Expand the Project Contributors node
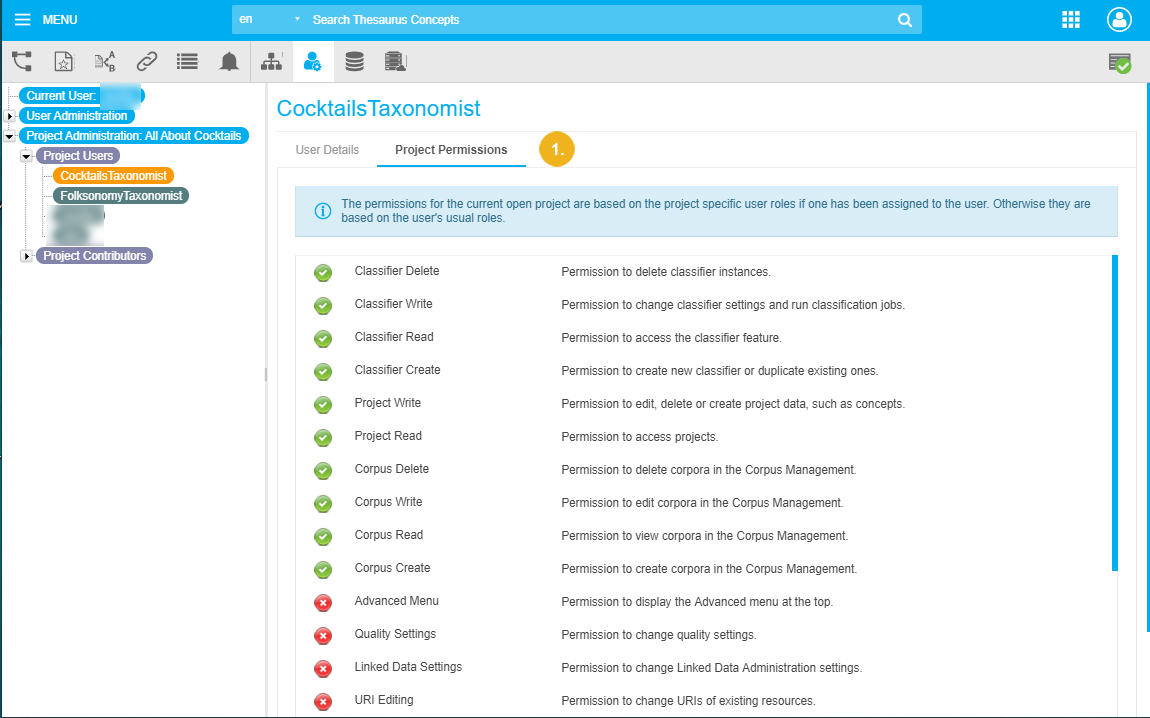 27,256
